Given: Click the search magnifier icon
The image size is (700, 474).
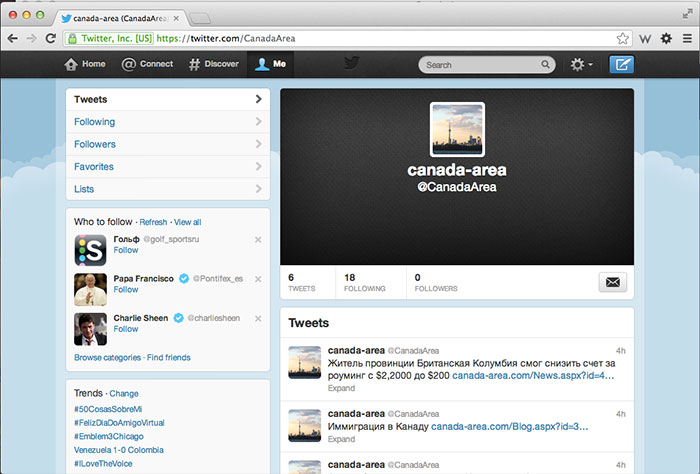Looking at the screenshot, I should tap(545, 65).
